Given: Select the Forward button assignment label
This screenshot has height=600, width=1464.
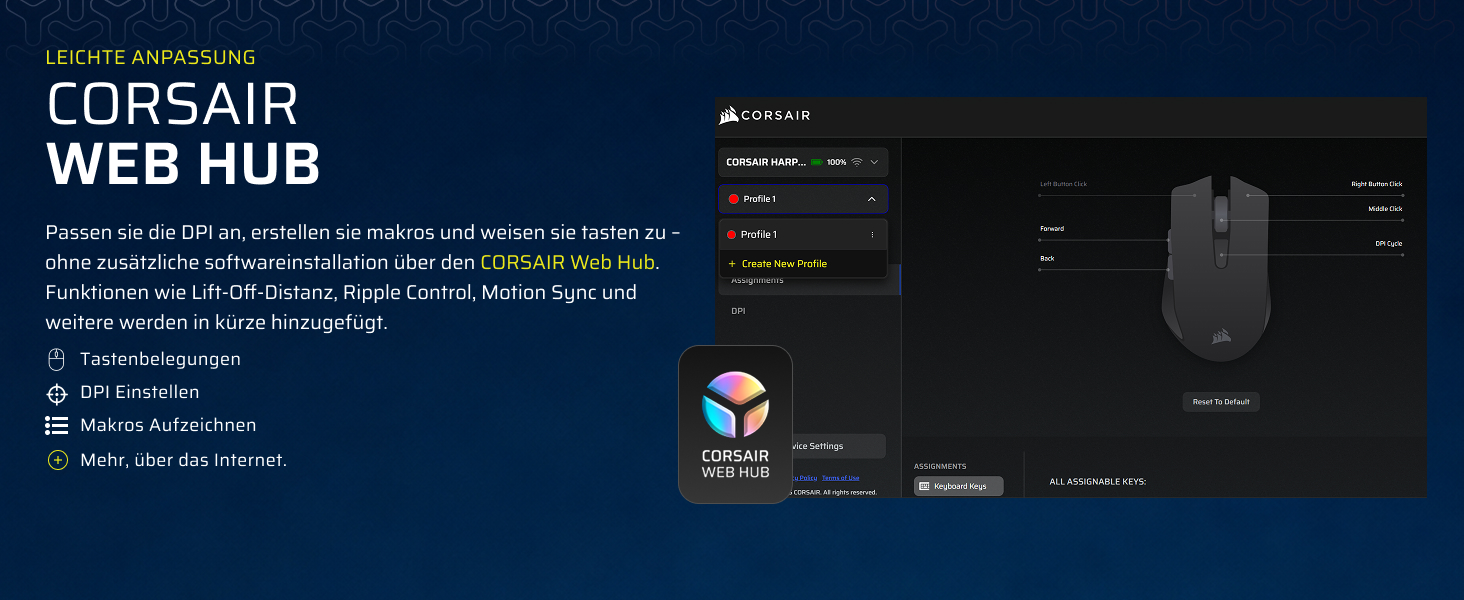Looking at the screenshot, I should click(1052, 229).
